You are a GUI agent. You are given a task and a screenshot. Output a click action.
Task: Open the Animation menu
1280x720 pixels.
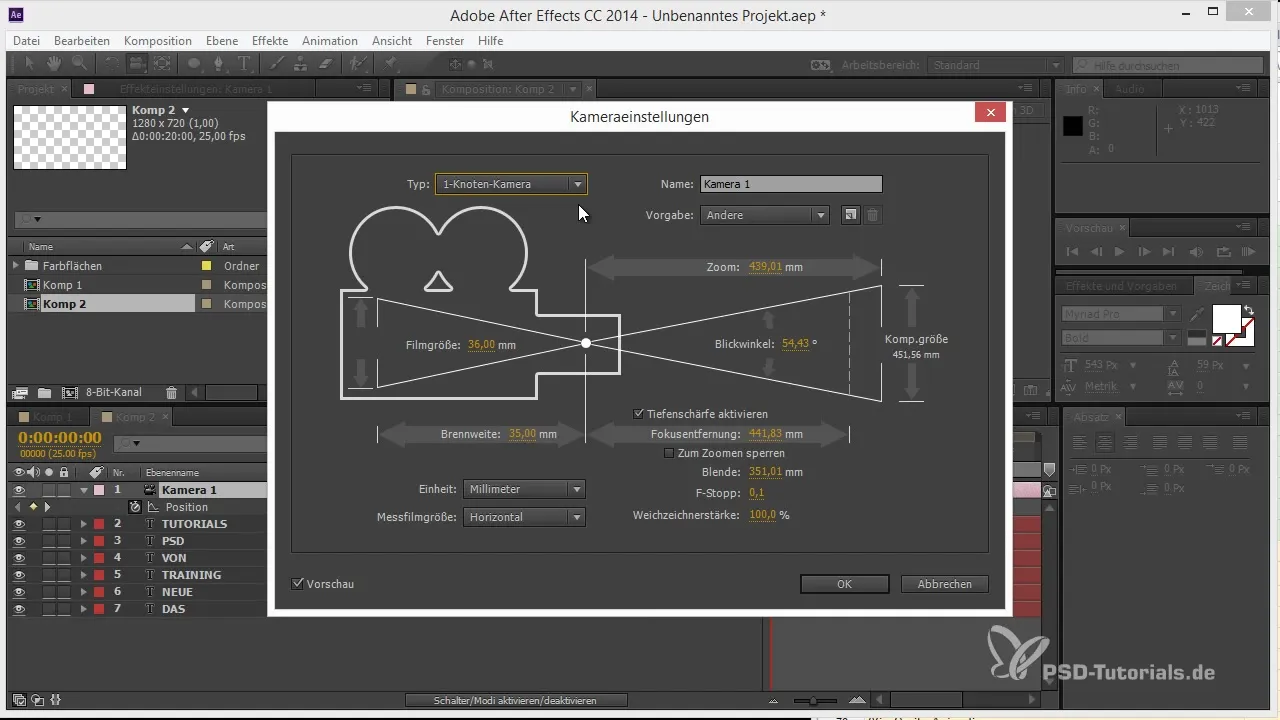[x=330, y=41]
